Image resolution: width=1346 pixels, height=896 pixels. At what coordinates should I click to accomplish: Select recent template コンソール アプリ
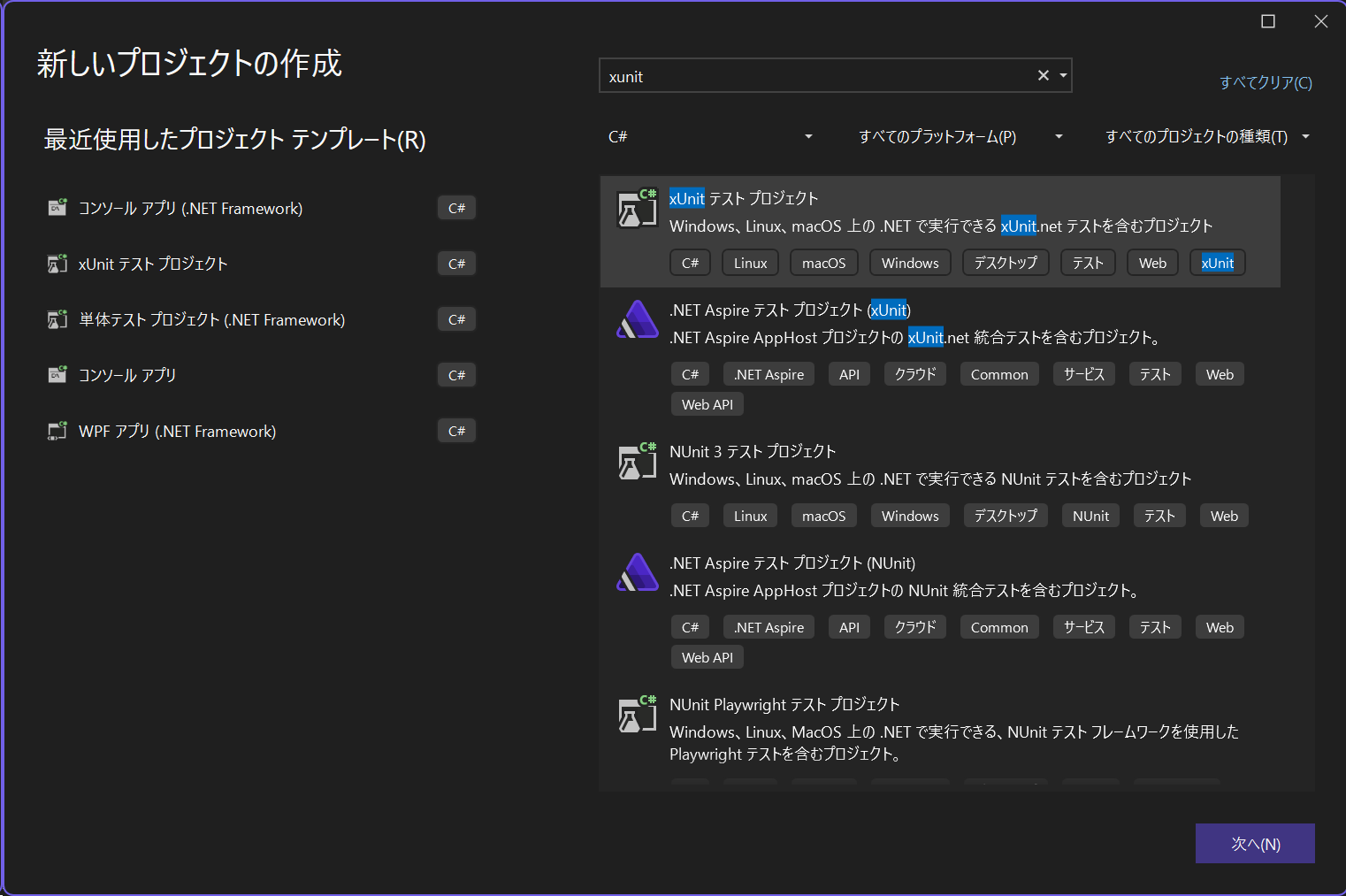262,375
